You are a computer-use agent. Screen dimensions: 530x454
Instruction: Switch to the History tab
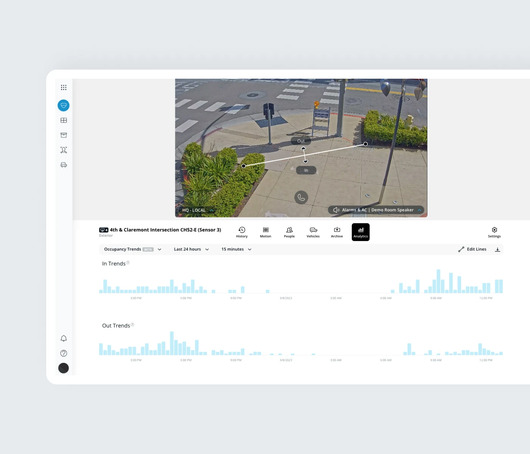(x=242, y=232)
